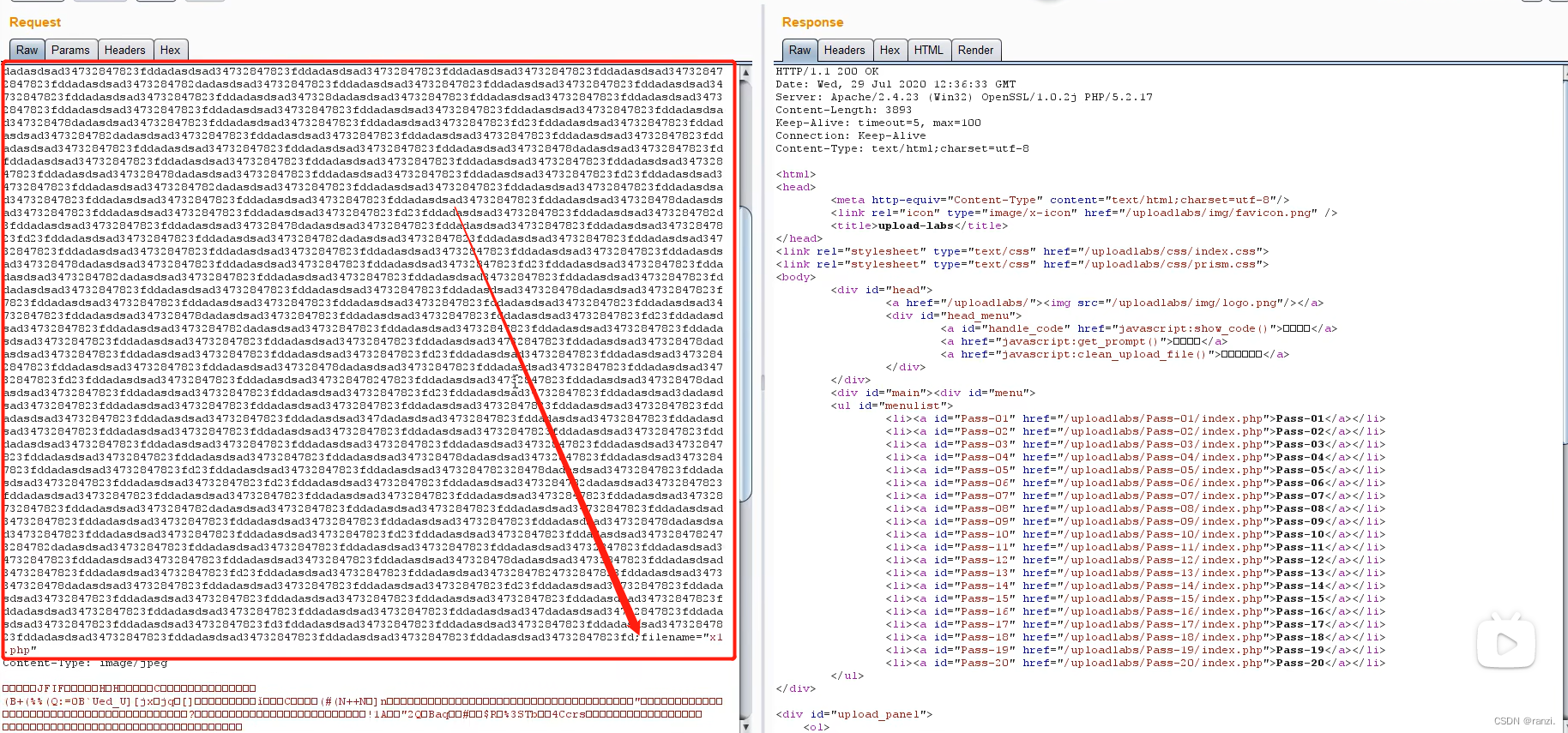Click the div id="upload_panel" line
1568x733 pixels.
854,715
